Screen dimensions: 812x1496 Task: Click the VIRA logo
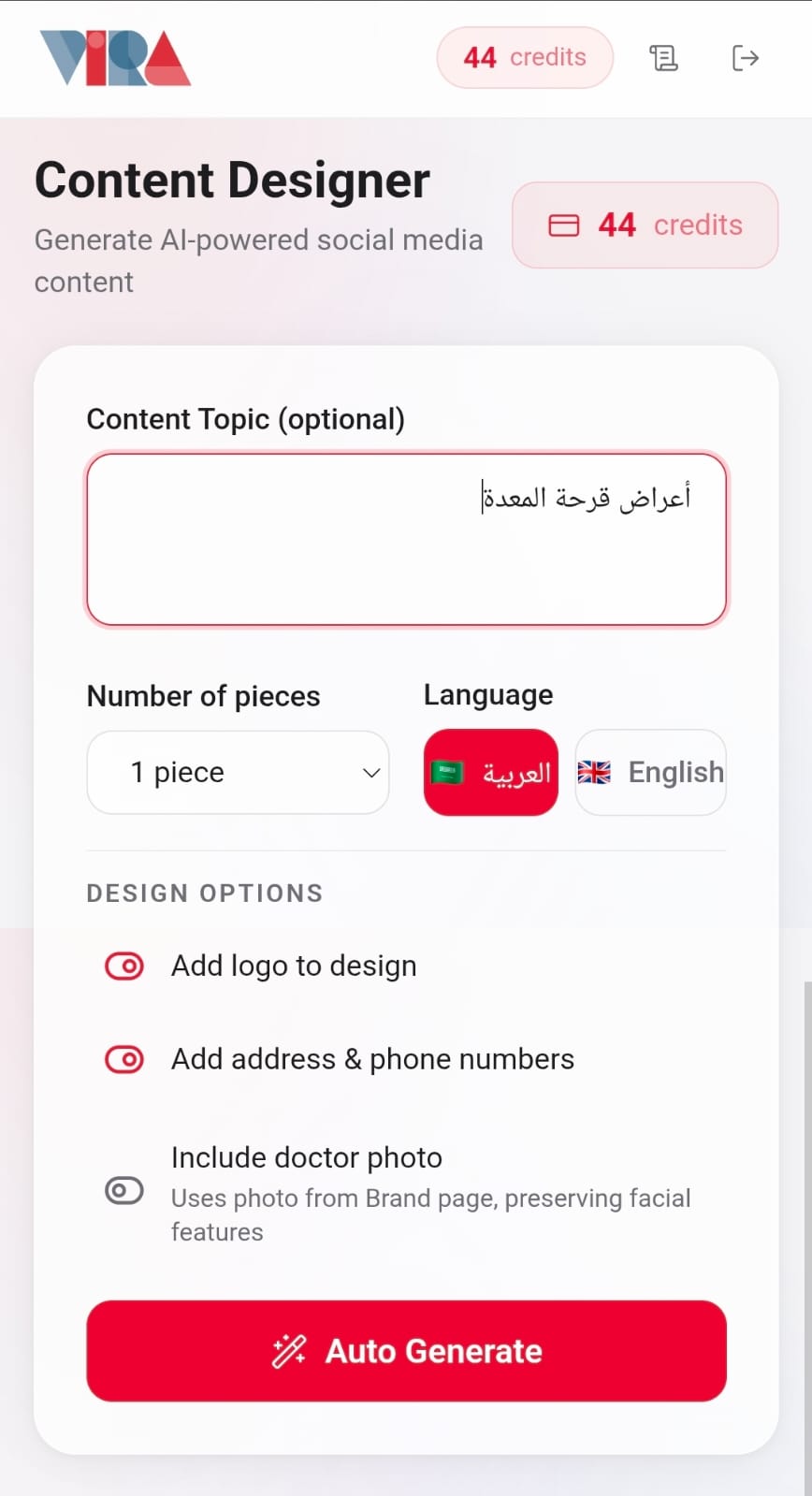point(115,58)
